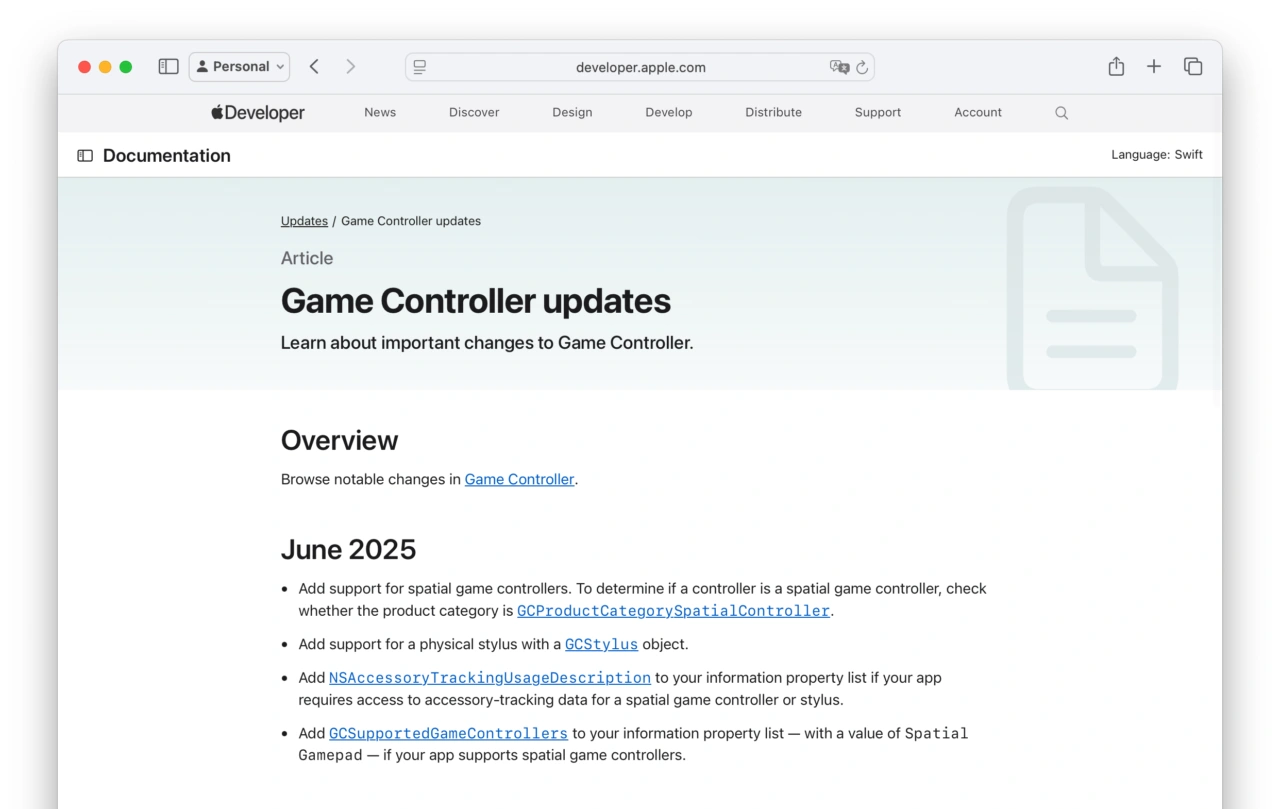Viewport: 1280px width, 809px height.
Task: Open the Develop menu item
Action: pos(668,113)
